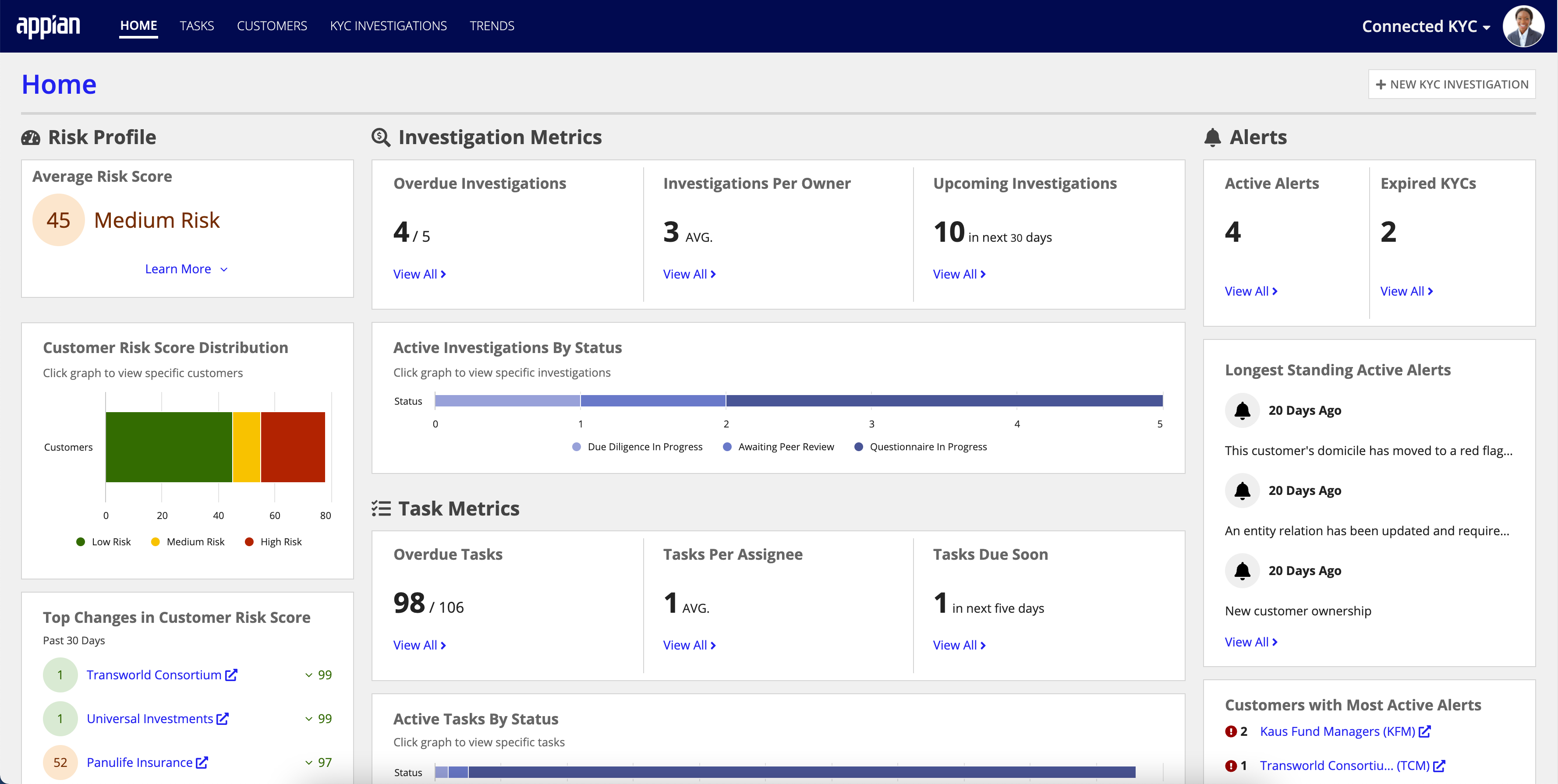
Task: Open Panulife Insurance external link icon
Action: tap(202, 763)
